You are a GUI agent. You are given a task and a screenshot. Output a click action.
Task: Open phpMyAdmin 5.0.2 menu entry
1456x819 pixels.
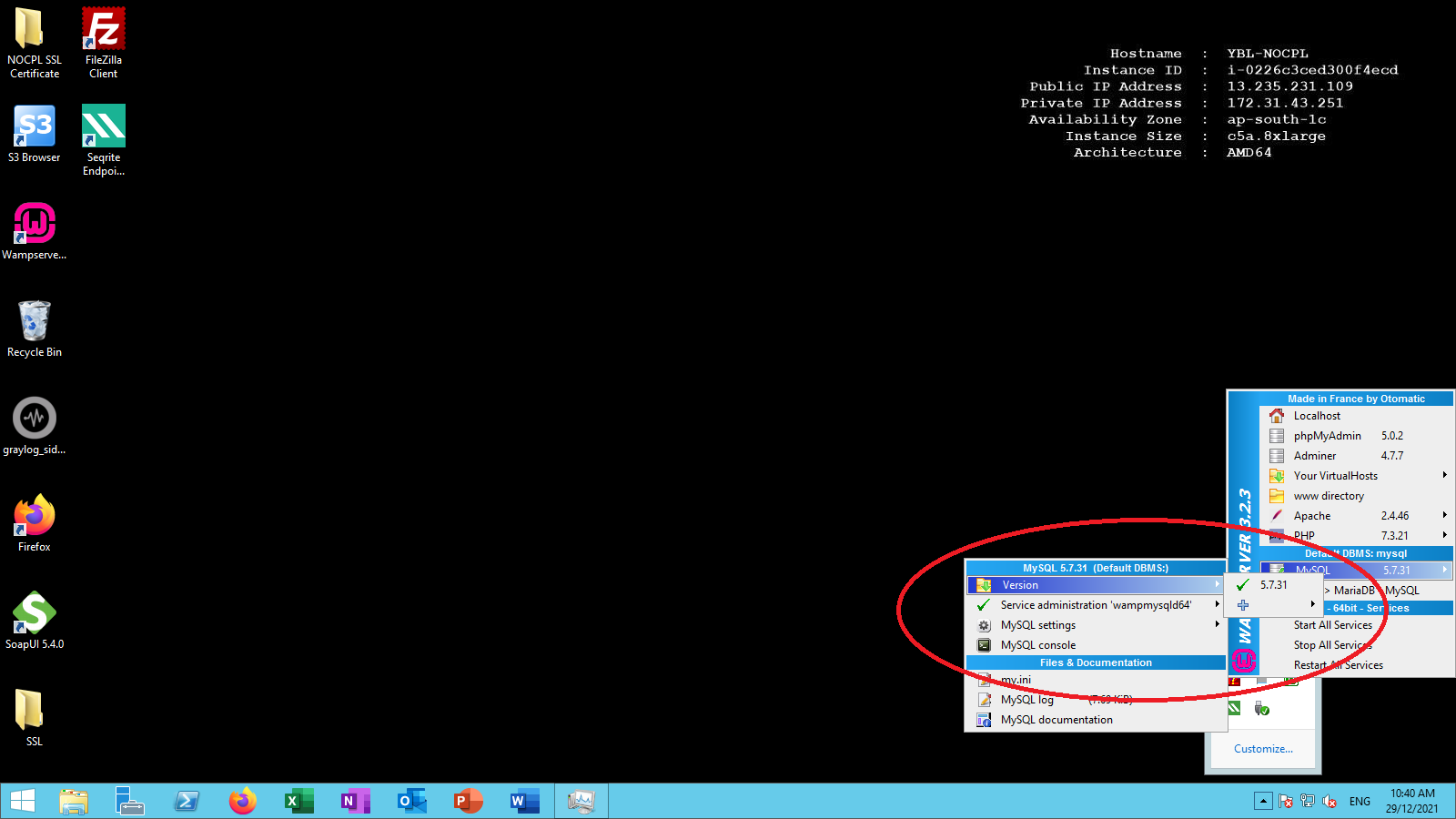point(1356,436)
